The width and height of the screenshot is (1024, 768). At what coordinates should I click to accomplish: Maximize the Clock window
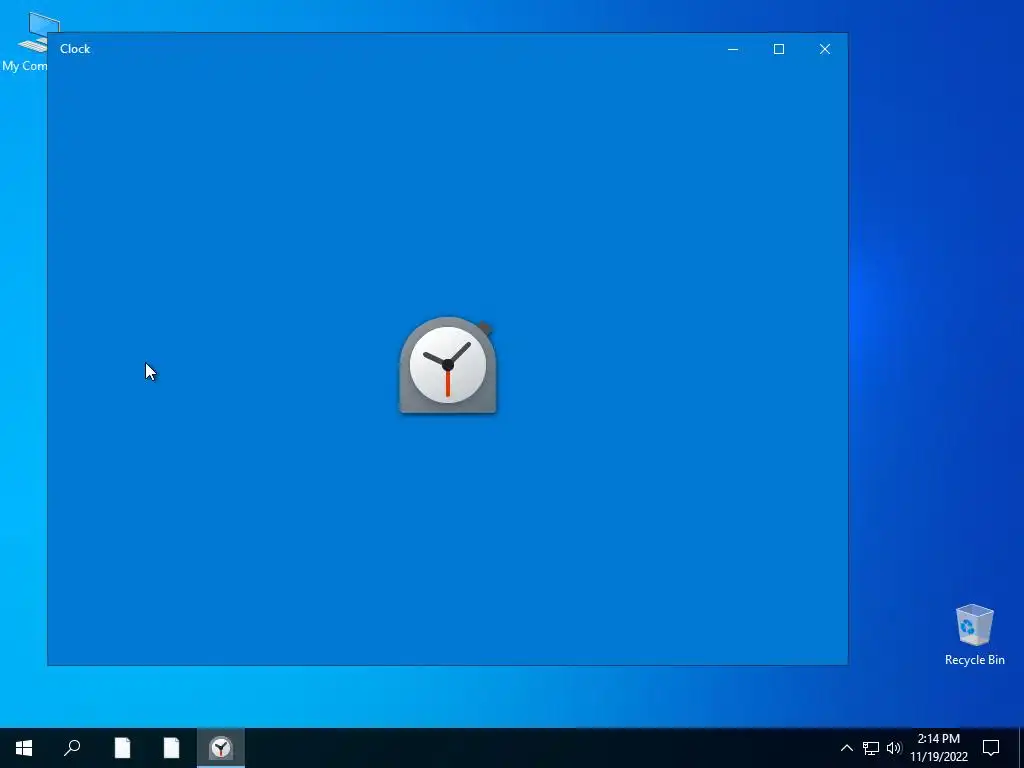point(778,49)
